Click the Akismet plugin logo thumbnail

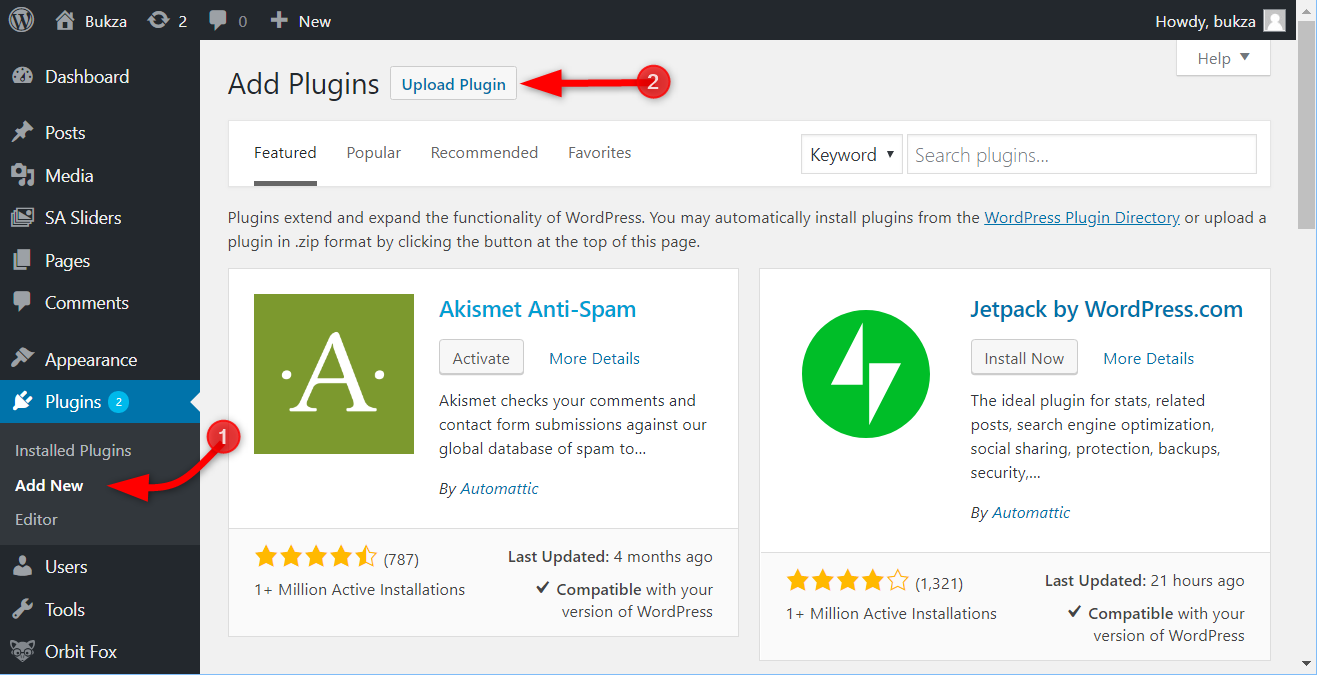point(334,374)
